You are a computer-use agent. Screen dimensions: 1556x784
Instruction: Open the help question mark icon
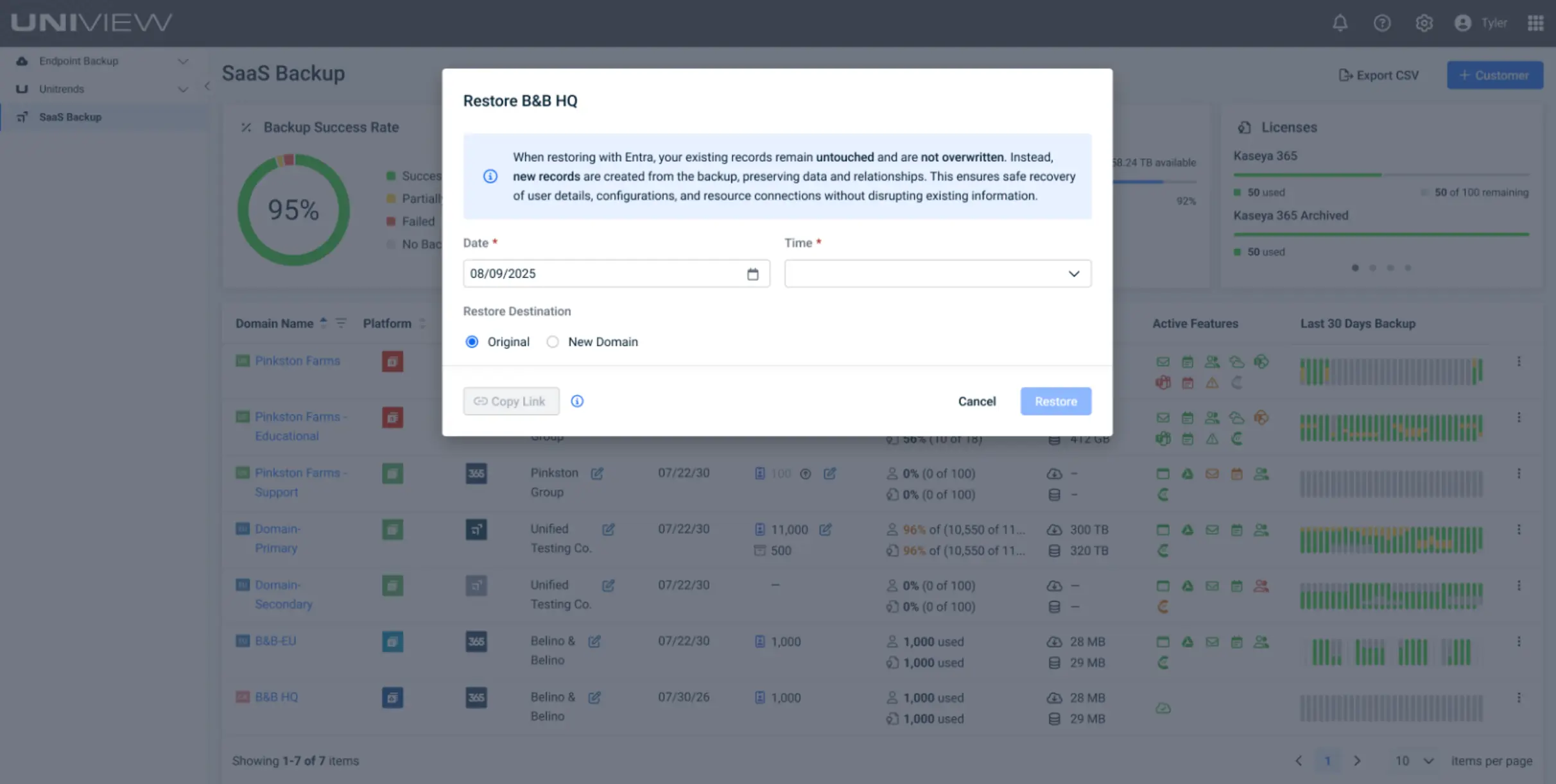point(1382,23)
